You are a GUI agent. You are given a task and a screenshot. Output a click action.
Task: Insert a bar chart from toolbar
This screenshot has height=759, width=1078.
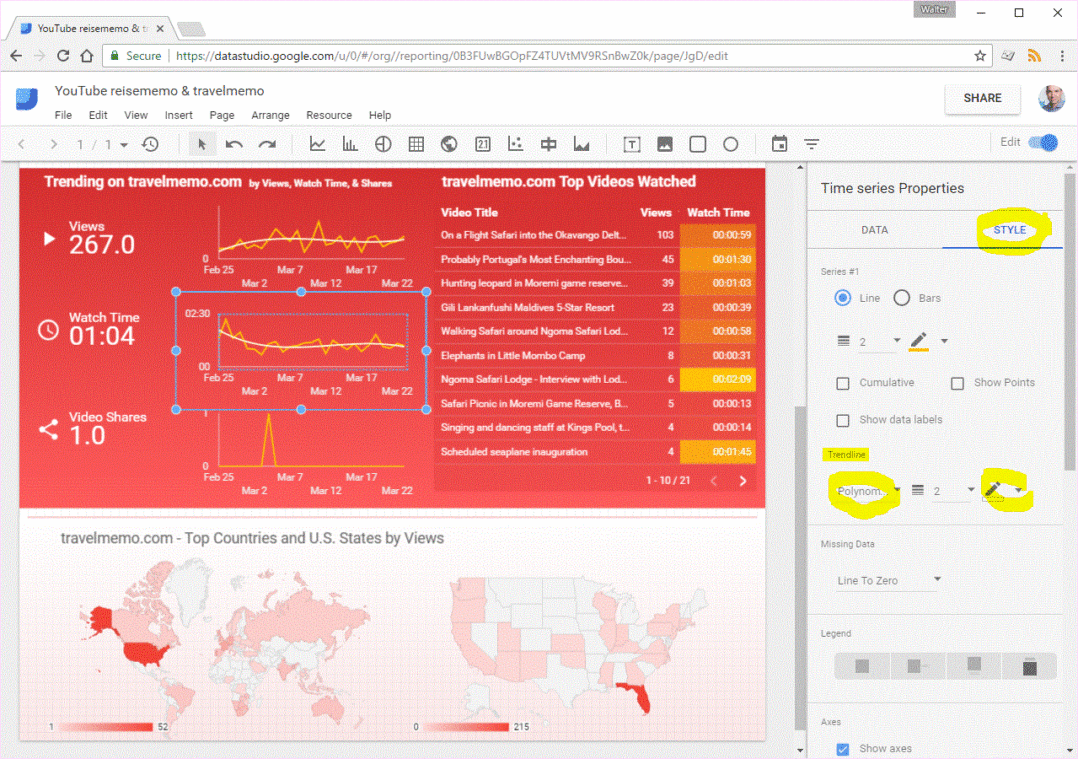(350, 145)
